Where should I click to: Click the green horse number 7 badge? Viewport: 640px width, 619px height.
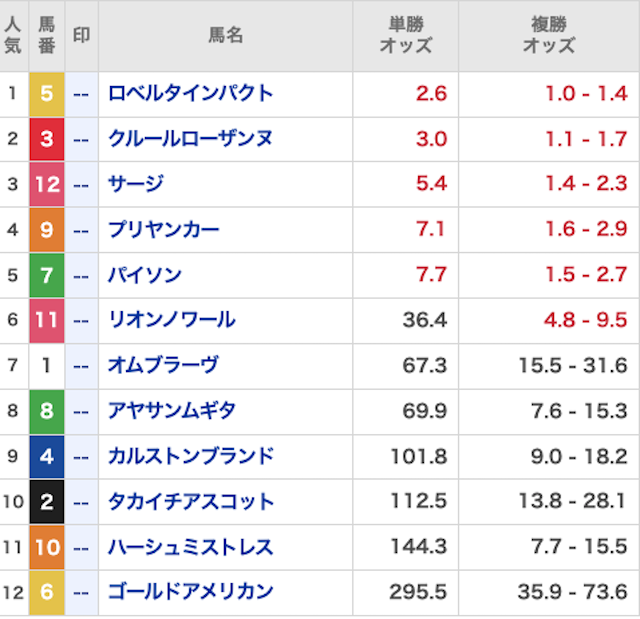pyautogui.click(x=46, y=275)
